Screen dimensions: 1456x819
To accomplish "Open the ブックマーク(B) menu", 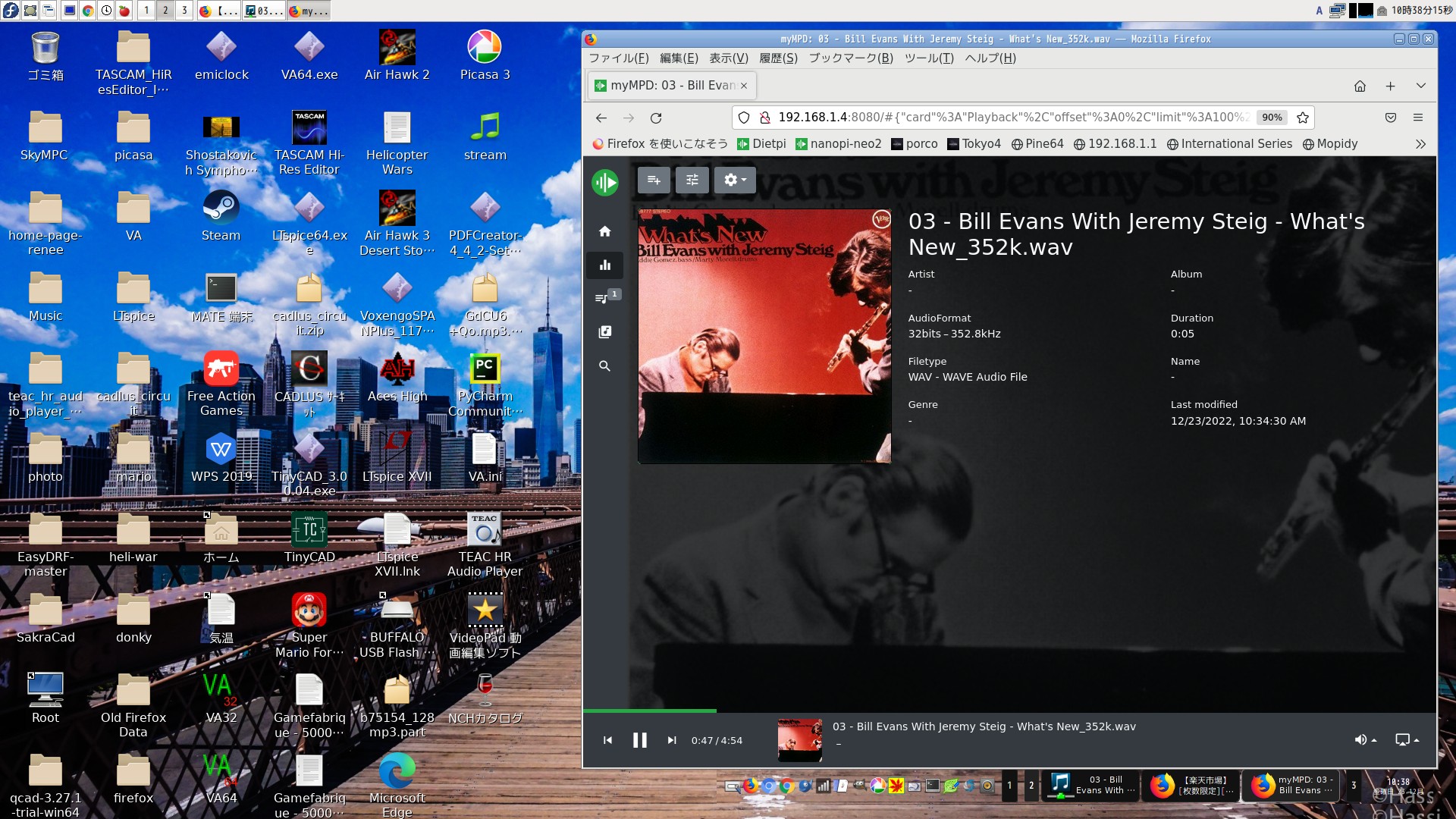I will click(850, 58).
